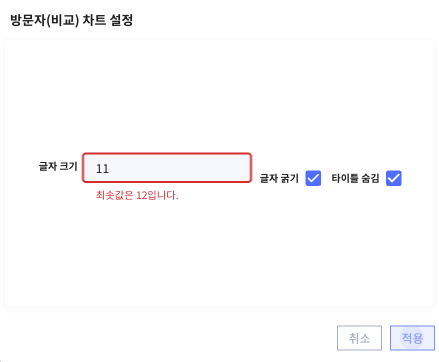Click the 글자 크기 label

(x=58, y=166)
